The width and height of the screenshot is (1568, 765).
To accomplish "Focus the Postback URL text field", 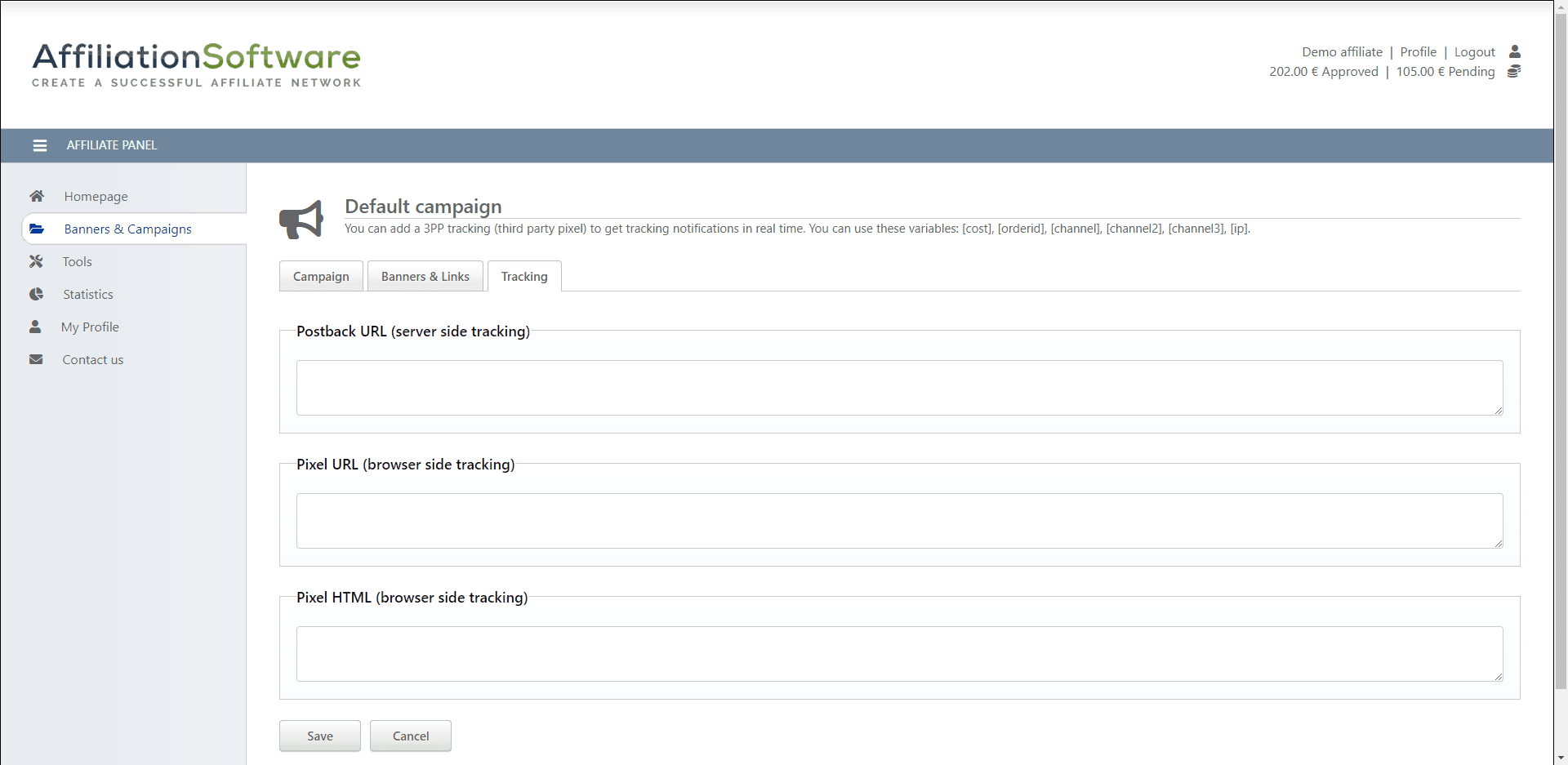I will [x=898, y=388].
